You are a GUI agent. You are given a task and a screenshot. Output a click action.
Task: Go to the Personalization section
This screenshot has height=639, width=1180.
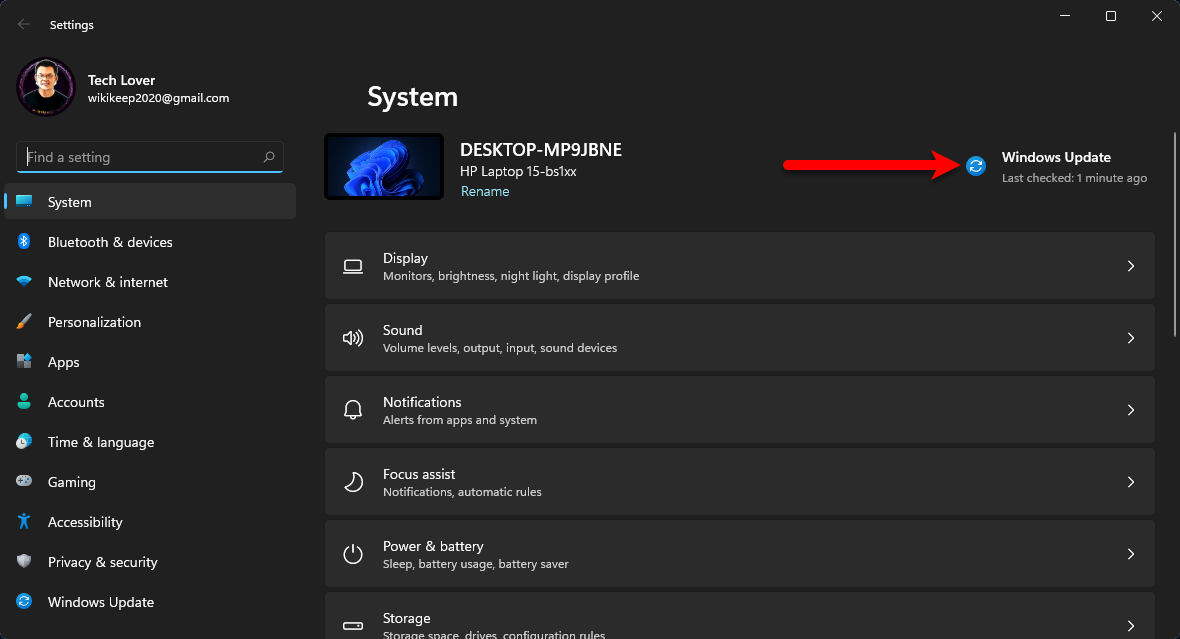150,321
